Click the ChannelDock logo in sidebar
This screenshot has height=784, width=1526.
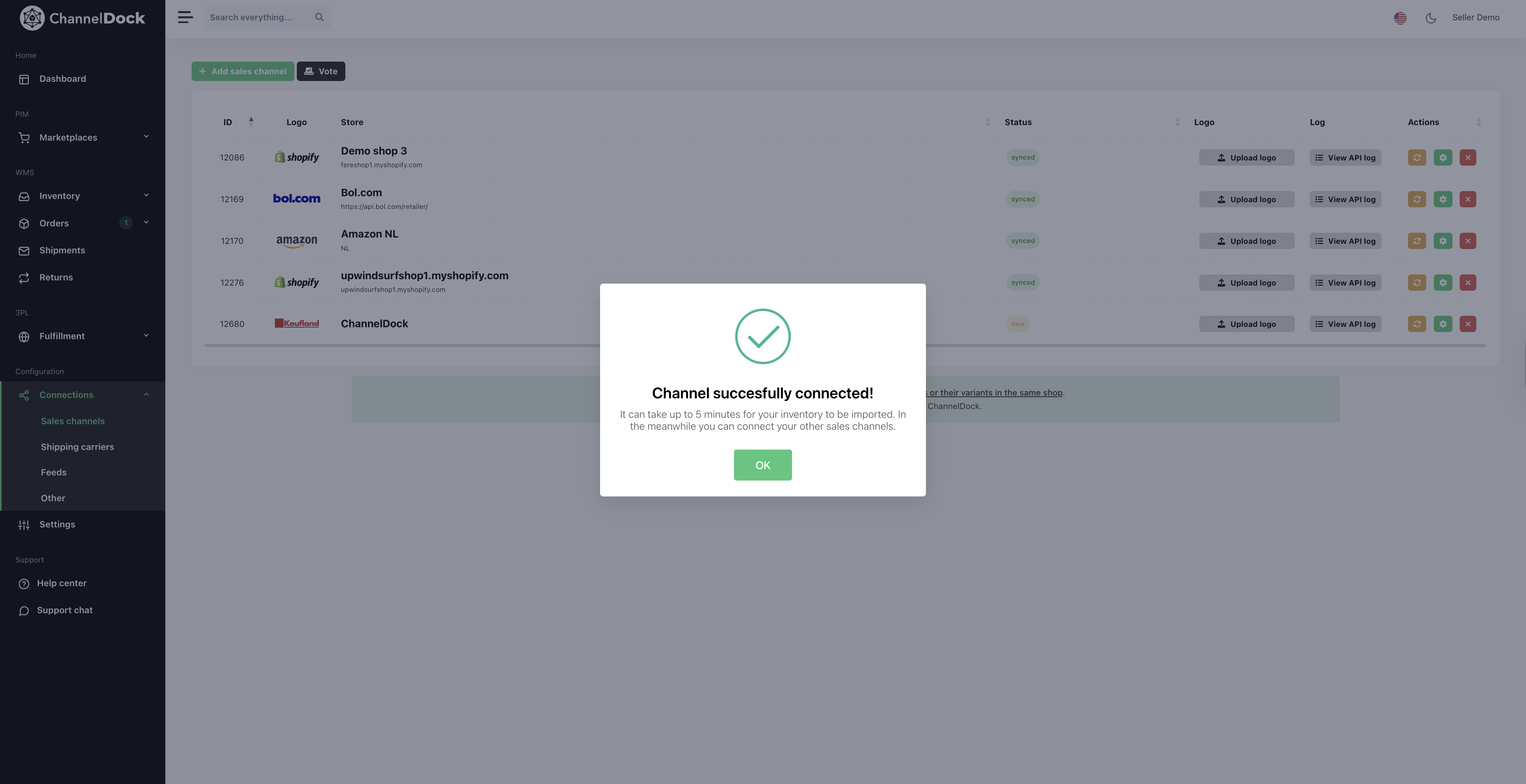pos(82,18)
